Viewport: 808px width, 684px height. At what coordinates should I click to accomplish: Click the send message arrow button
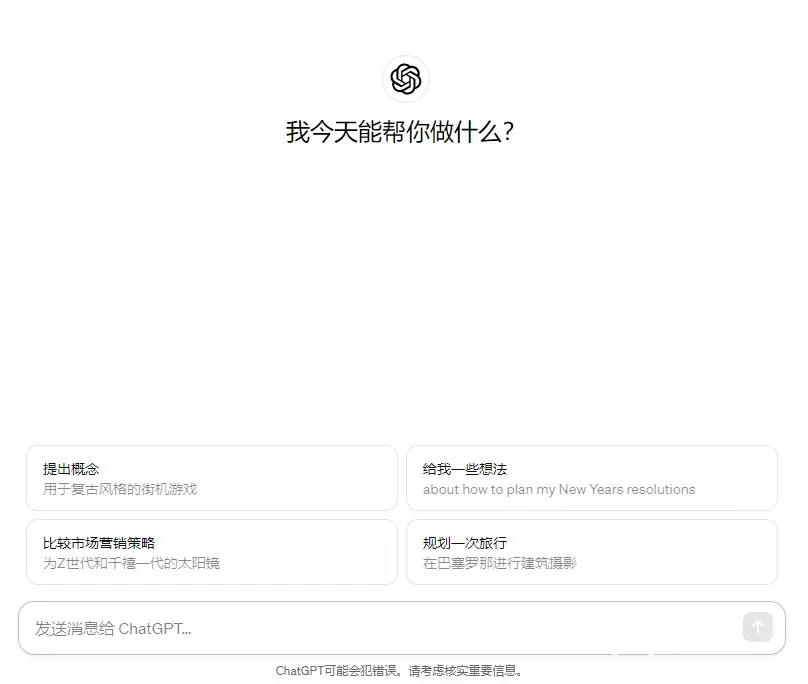(x=758, y=627)
